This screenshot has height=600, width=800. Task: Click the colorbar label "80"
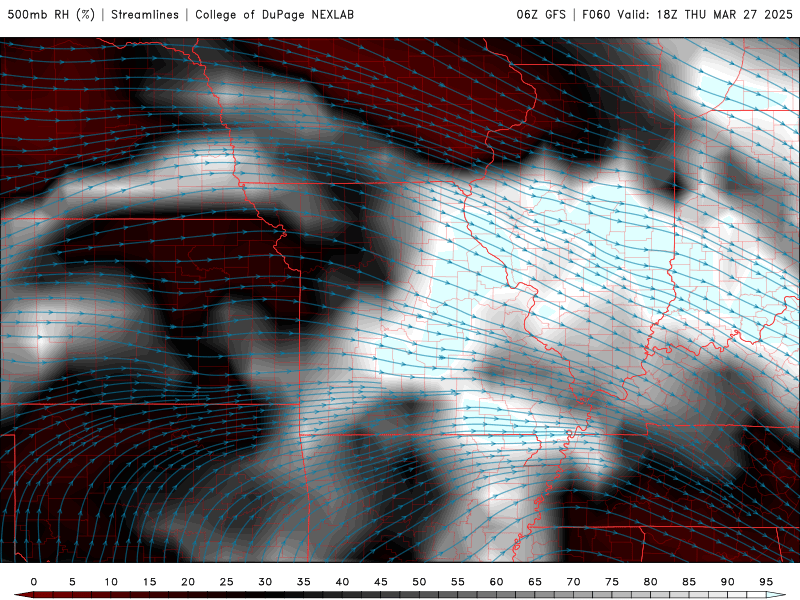click(651, 582)
